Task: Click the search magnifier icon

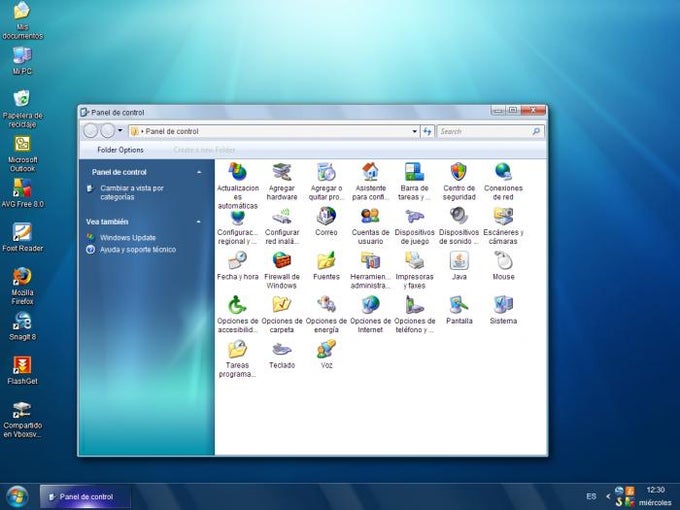Action: point(536,131)
